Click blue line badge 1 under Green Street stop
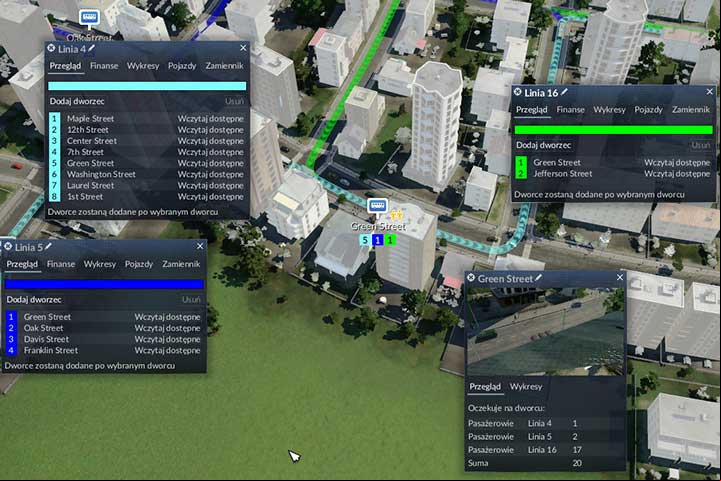 [378, 240]
